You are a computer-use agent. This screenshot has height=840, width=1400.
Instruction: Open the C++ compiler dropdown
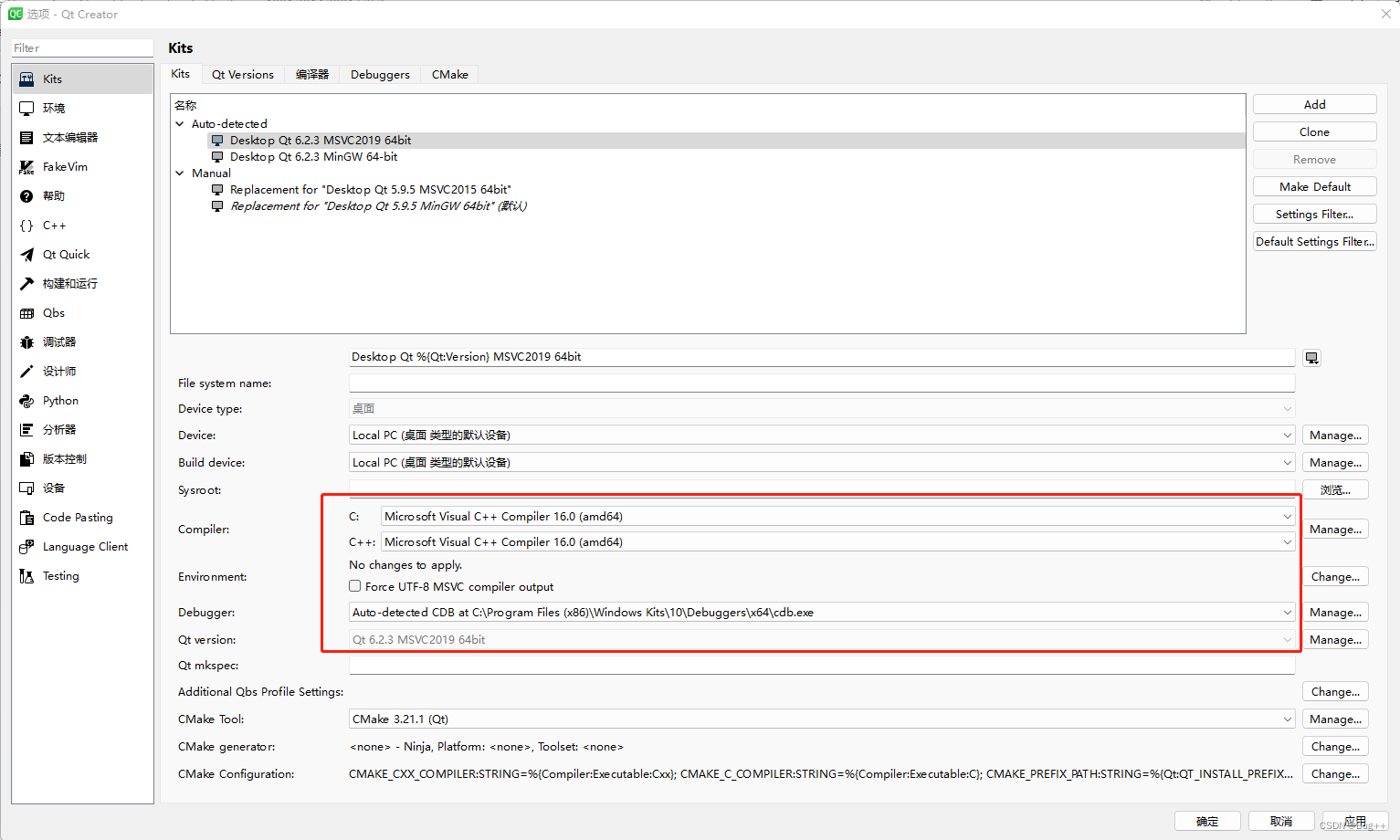click(838, 541)
